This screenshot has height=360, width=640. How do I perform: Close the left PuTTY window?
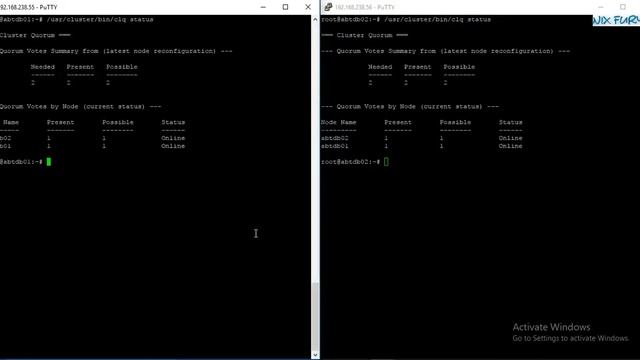point(308,7)
